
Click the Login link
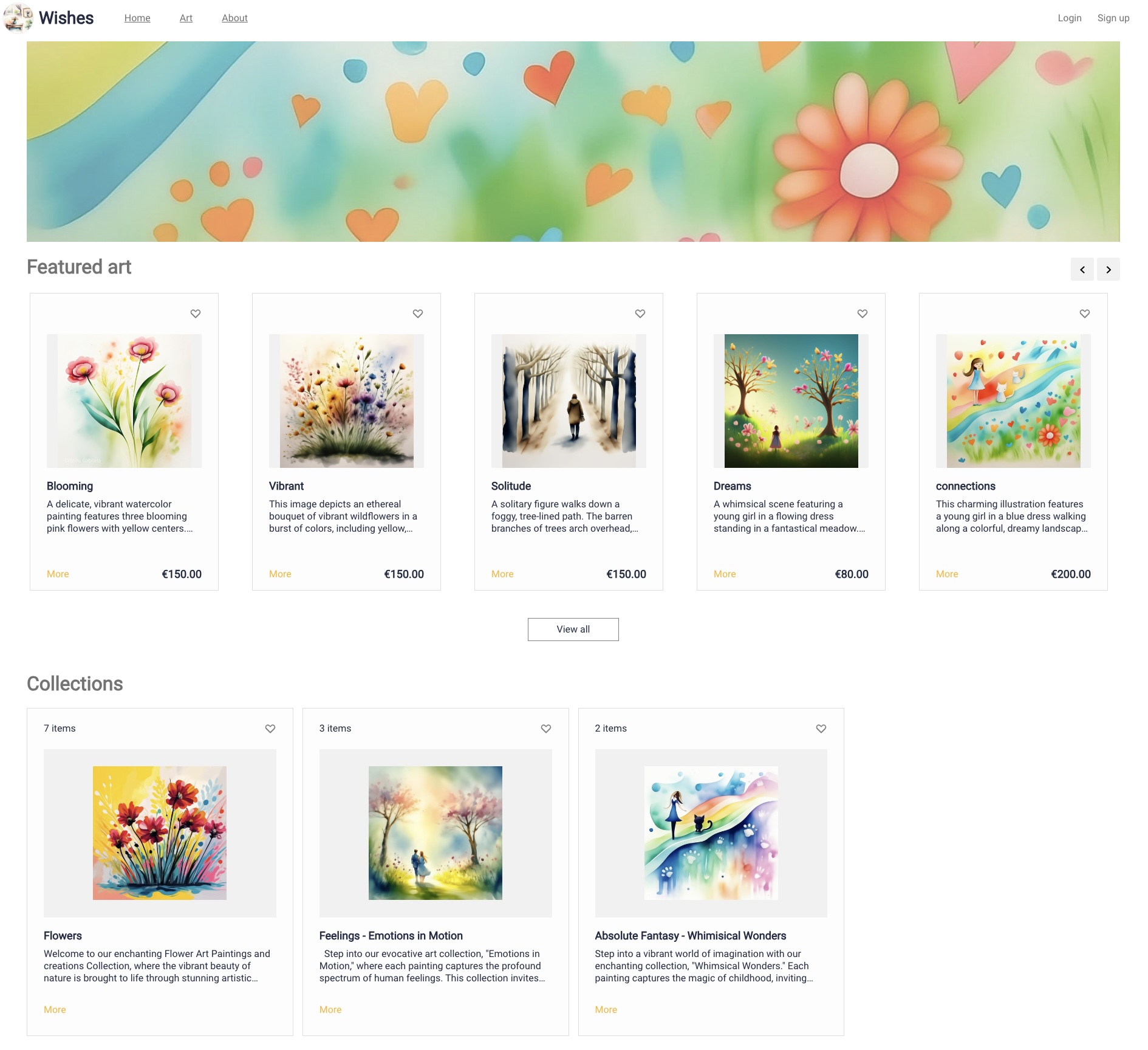coord(1070,18)
